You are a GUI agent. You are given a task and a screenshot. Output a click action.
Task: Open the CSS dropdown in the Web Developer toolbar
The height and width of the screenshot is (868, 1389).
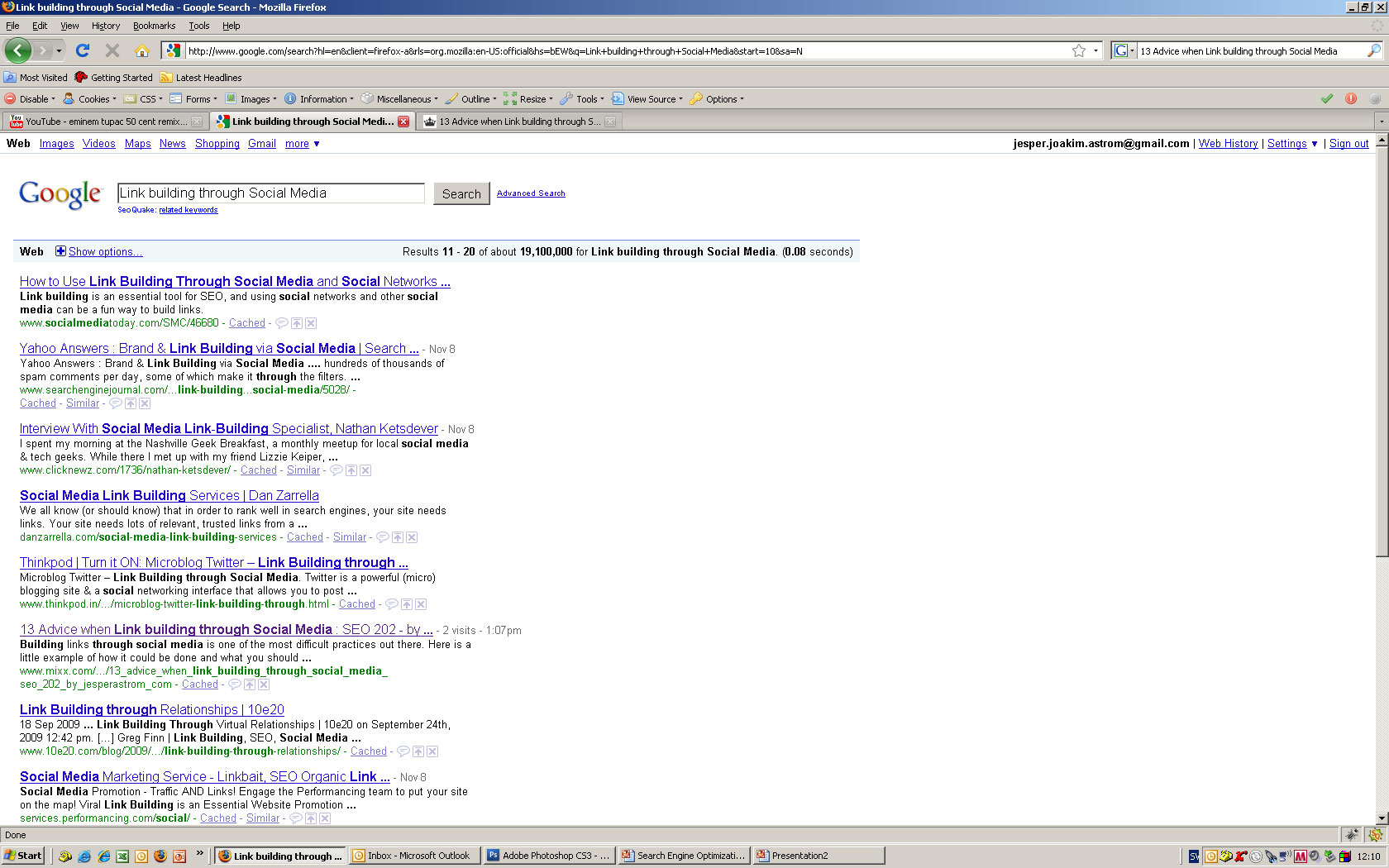coord(143,99)
